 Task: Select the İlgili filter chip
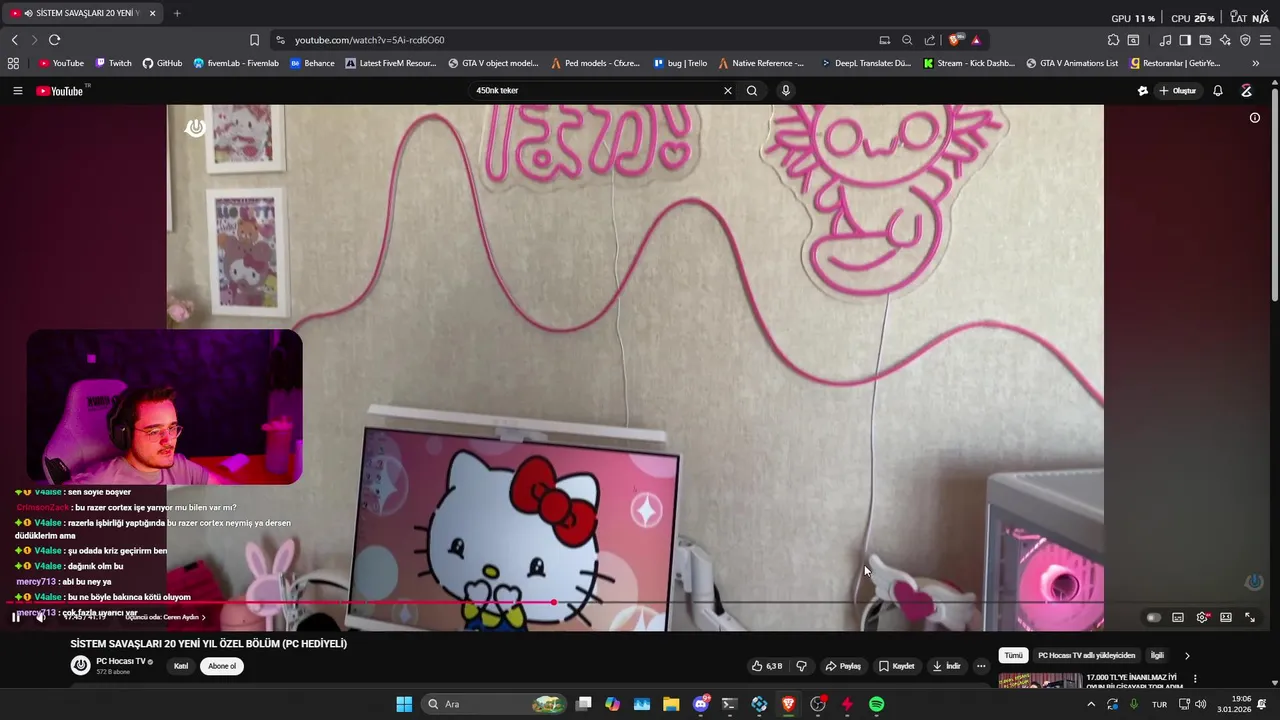[x=1157, y=656]
